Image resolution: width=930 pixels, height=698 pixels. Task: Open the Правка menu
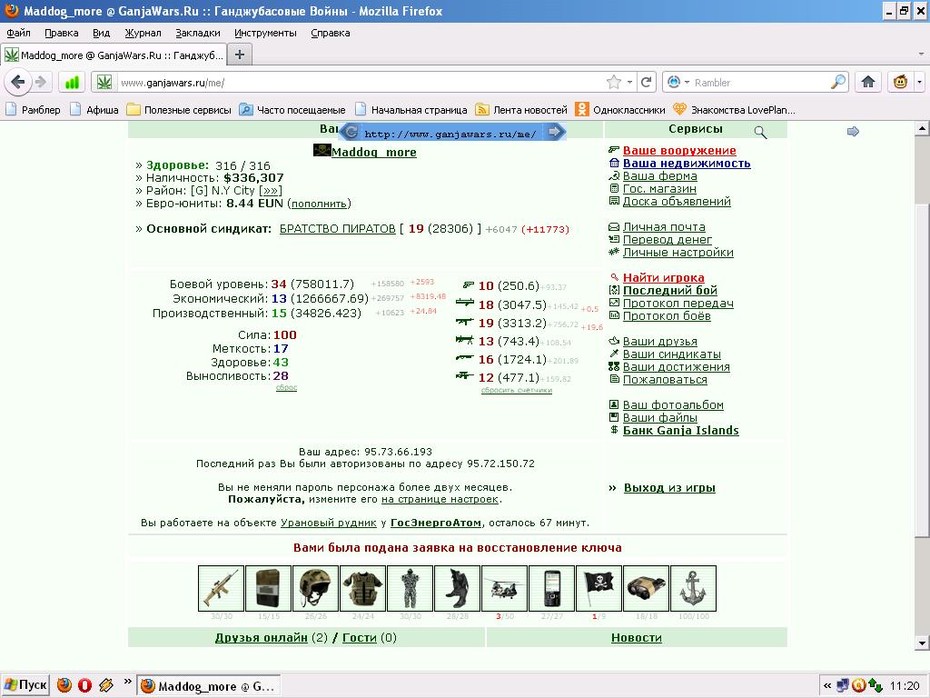(61, 33)
